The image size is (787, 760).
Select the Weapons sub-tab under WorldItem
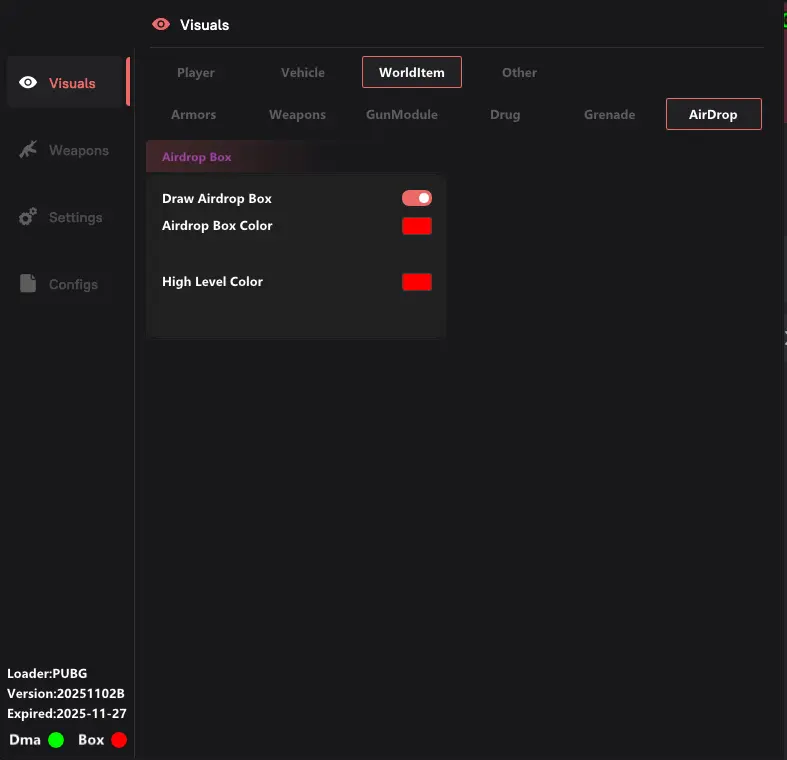coord(297,114)
